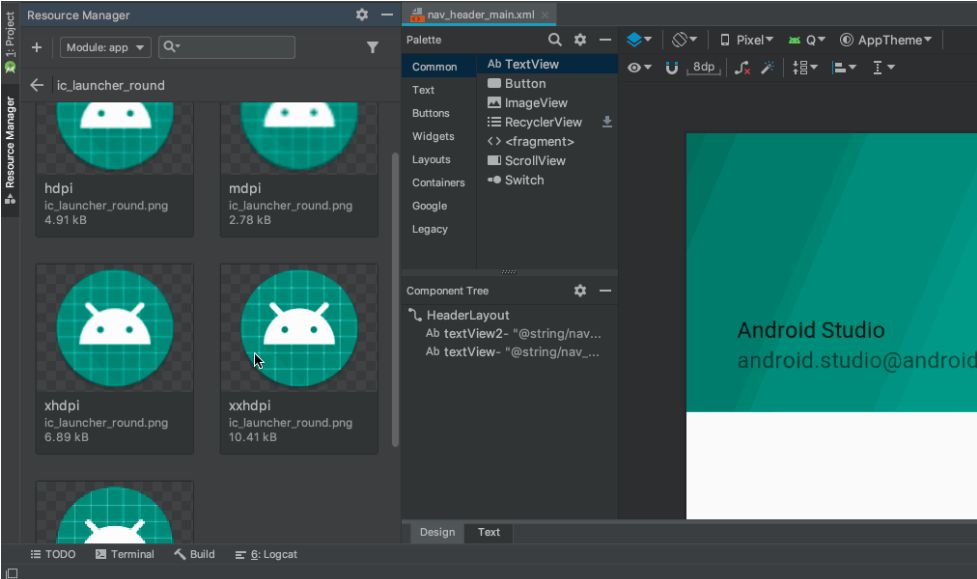
Task: Open design surface layers selector
Action: (x=639, y=40)
